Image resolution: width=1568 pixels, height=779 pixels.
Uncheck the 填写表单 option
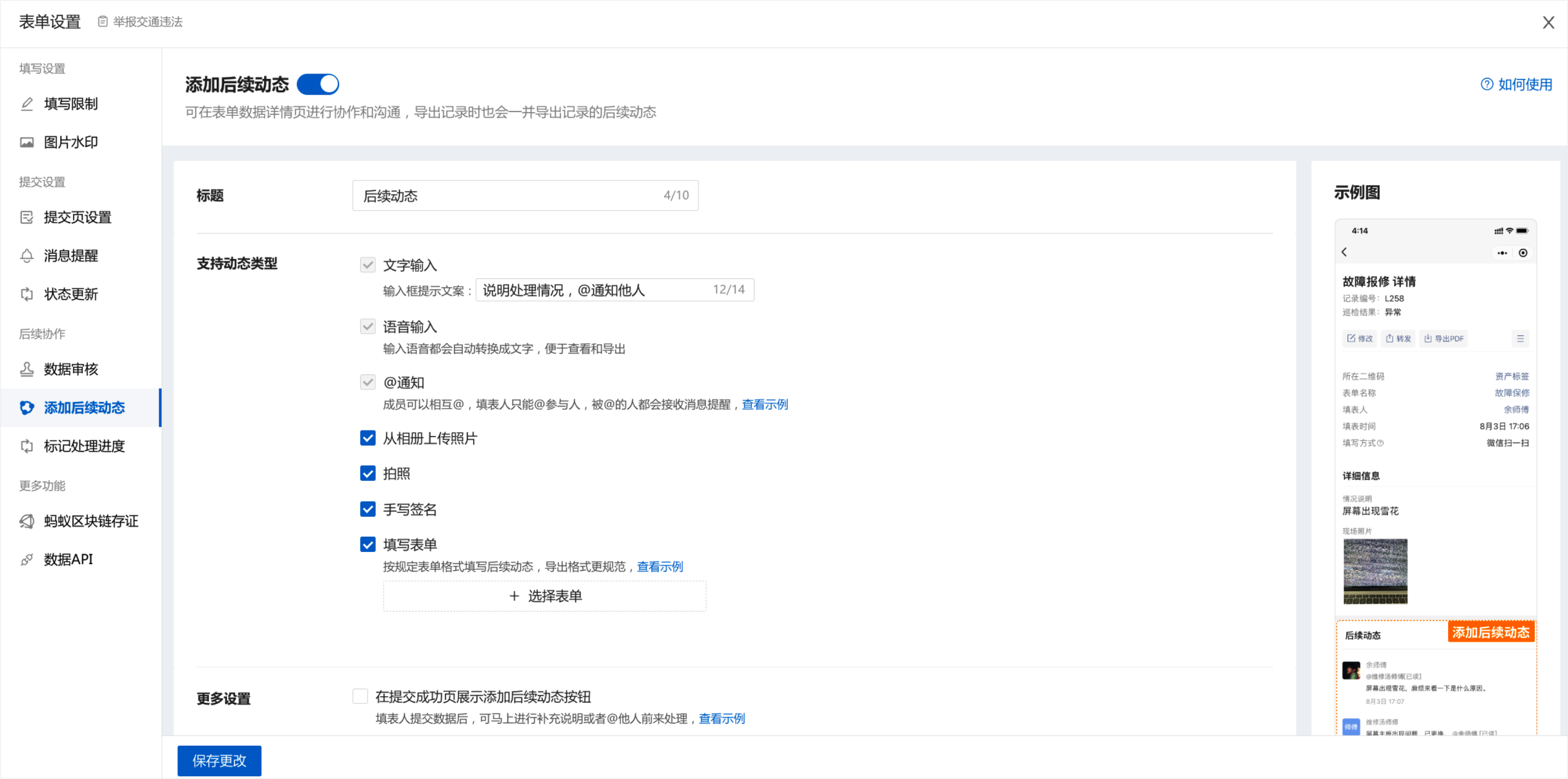[x=367, y=544]
